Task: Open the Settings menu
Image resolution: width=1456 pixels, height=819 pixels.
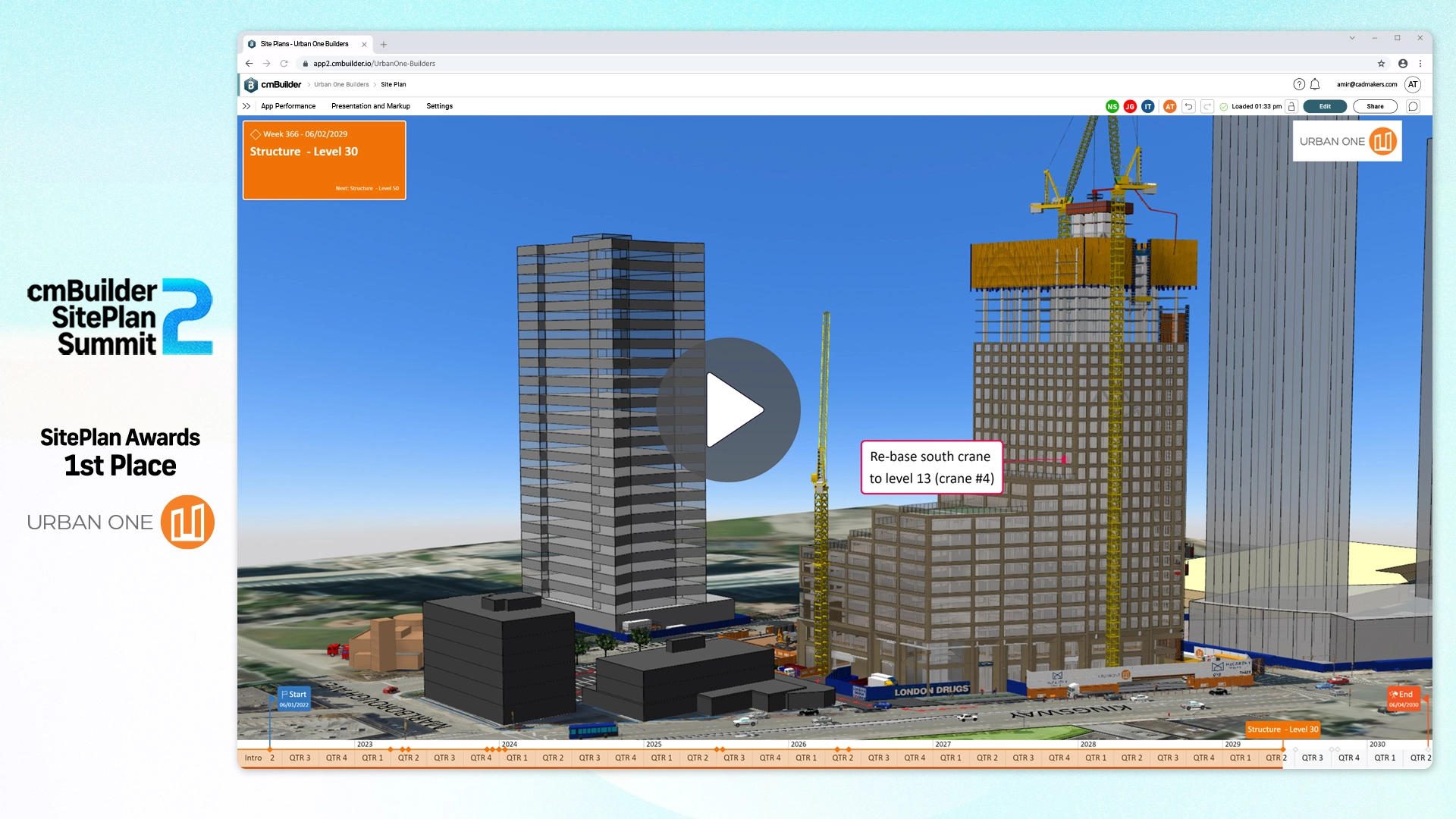Action: pyautogui.click(x=439, y=106)
